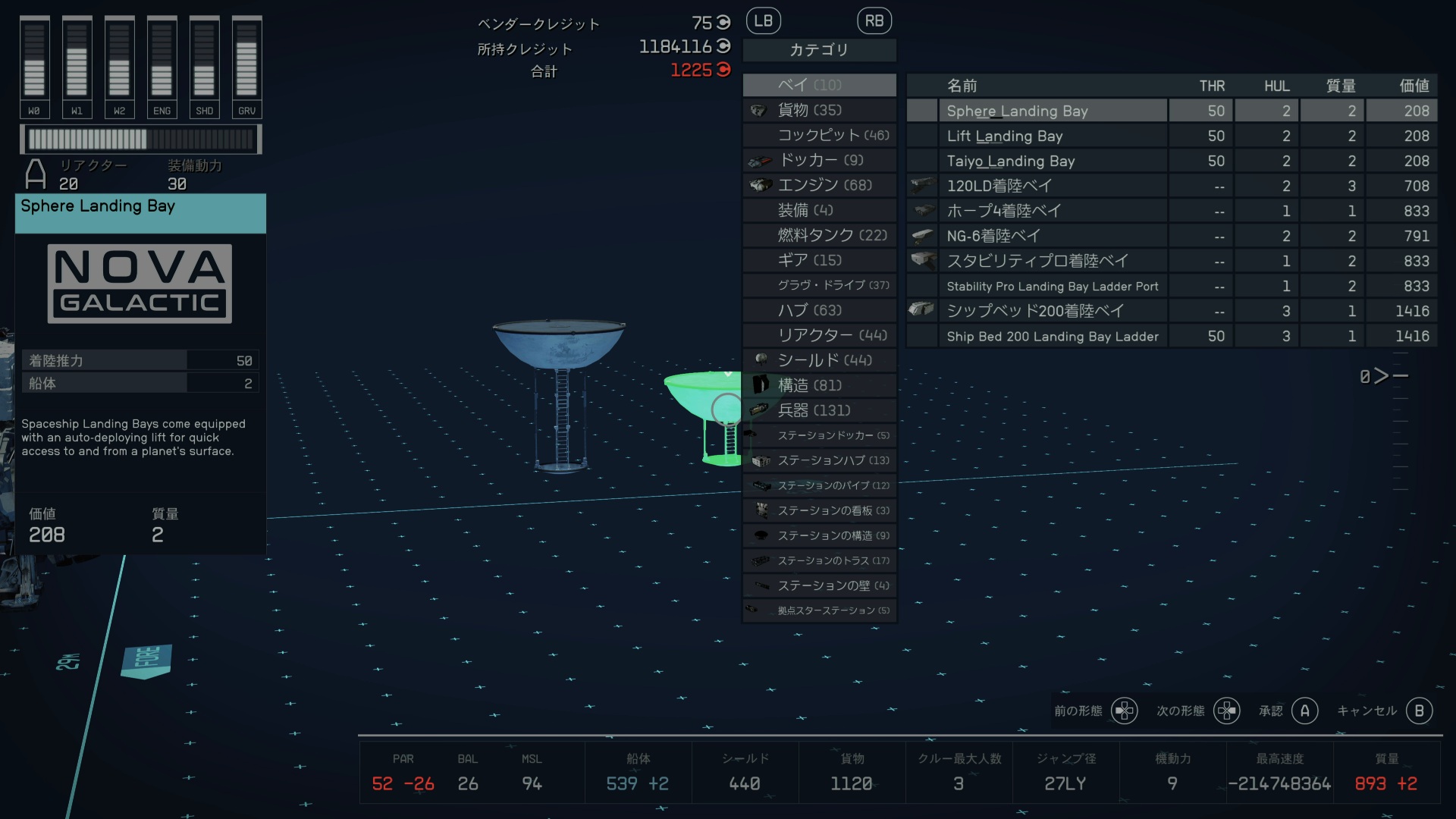Select Ship Bed 200 Landing Bay Ladder
1456x819 pixels.
[x=1172, y=336]
